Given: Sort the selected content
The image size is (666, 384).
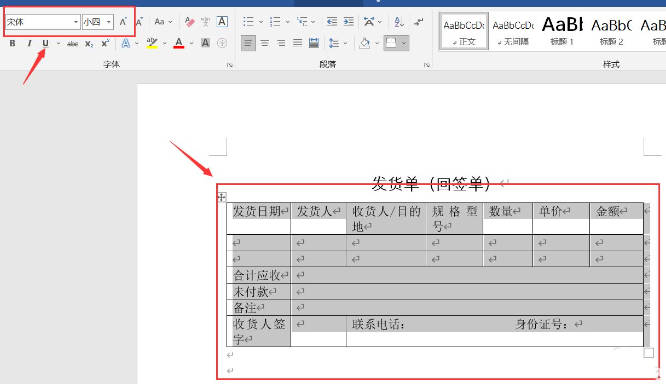Looking at the screenshot, I should (398, 22).
